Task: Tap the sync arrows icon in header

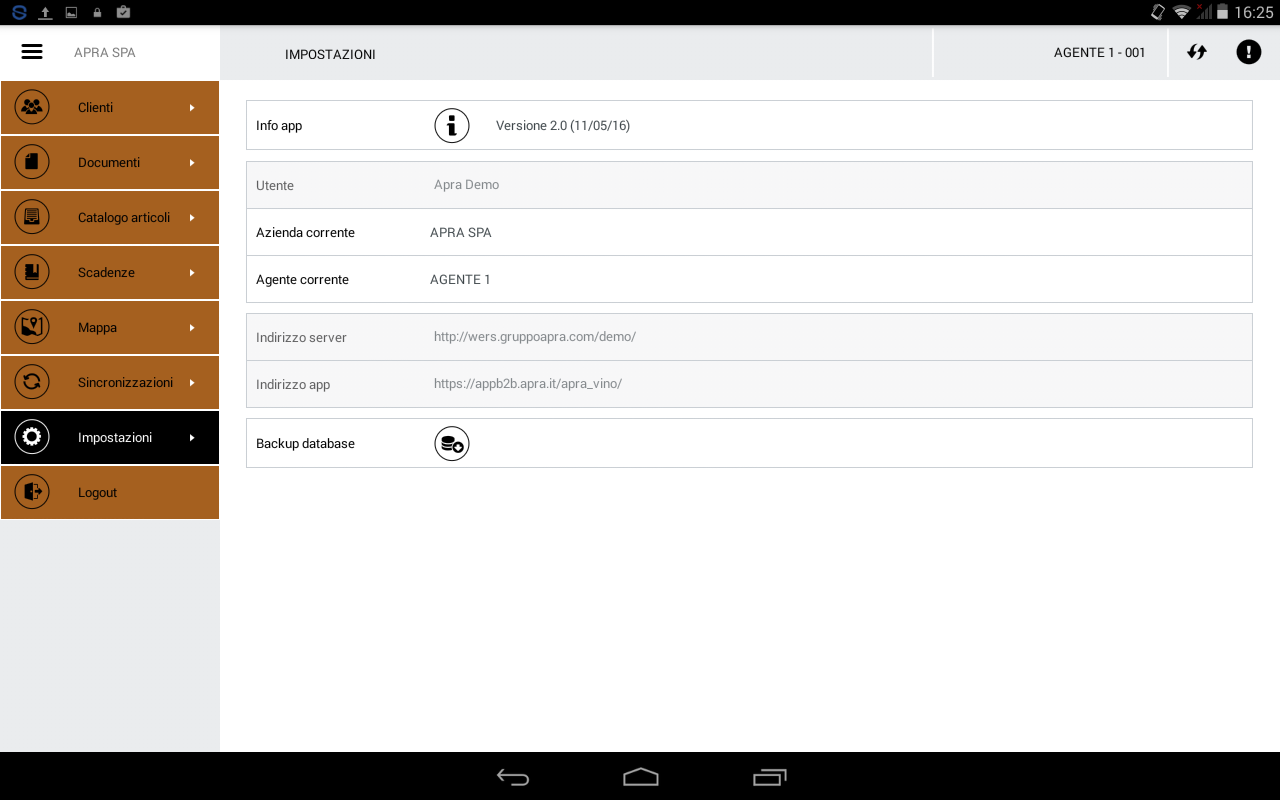Action: 1197,52
